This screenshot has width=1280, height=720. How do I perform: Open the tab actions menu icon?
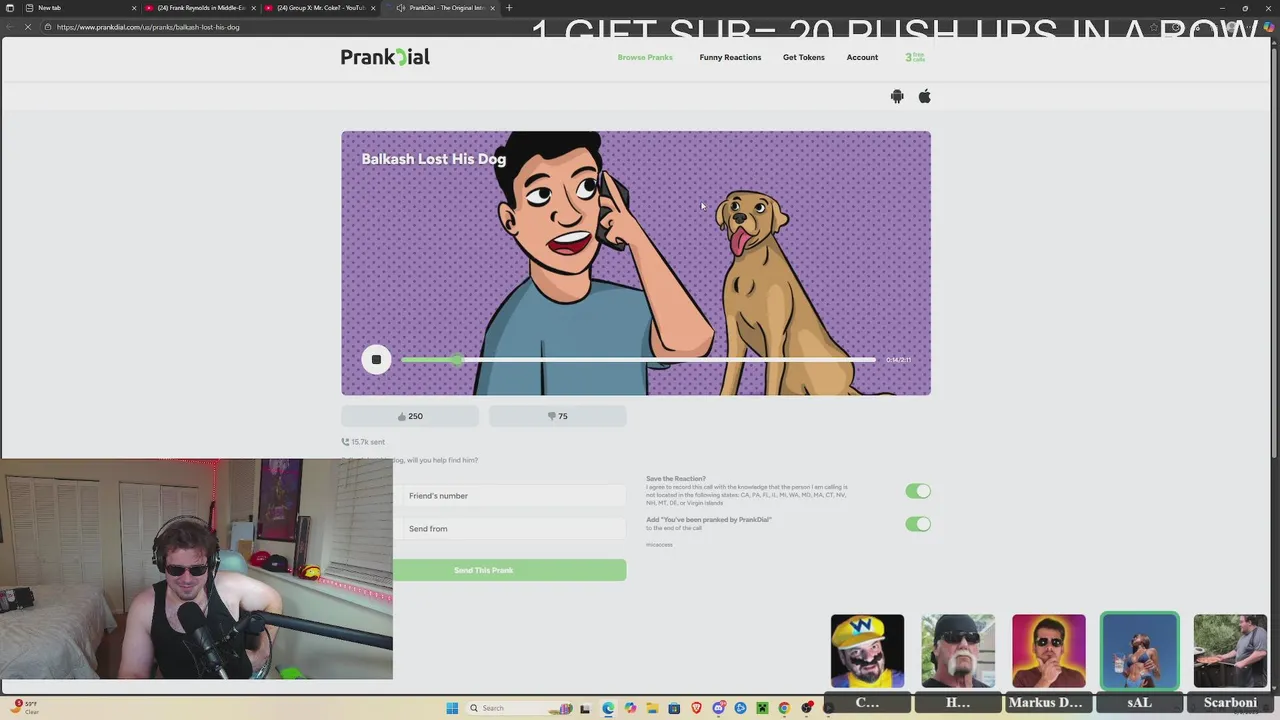pos(10,8)
